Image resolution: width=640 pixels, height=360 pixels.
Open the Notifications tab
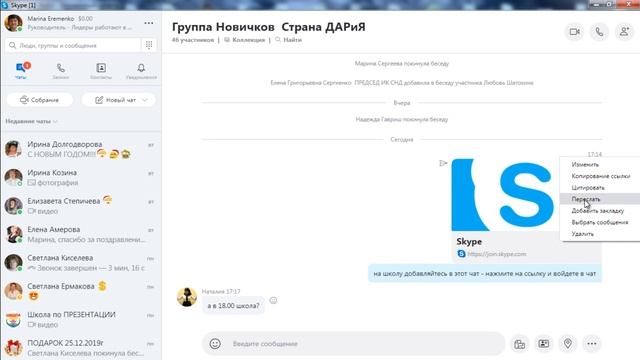(x=141, y=70)
